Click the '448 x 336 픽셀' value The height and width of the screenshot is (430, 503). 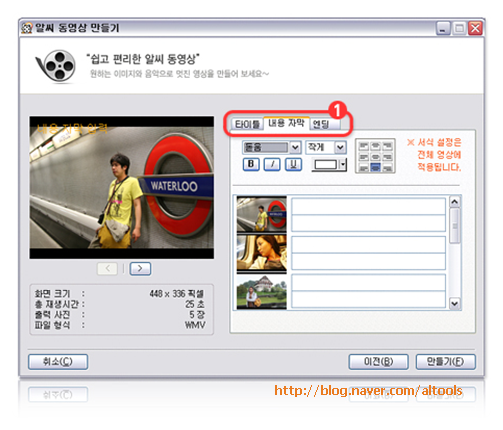coord(177,294)
